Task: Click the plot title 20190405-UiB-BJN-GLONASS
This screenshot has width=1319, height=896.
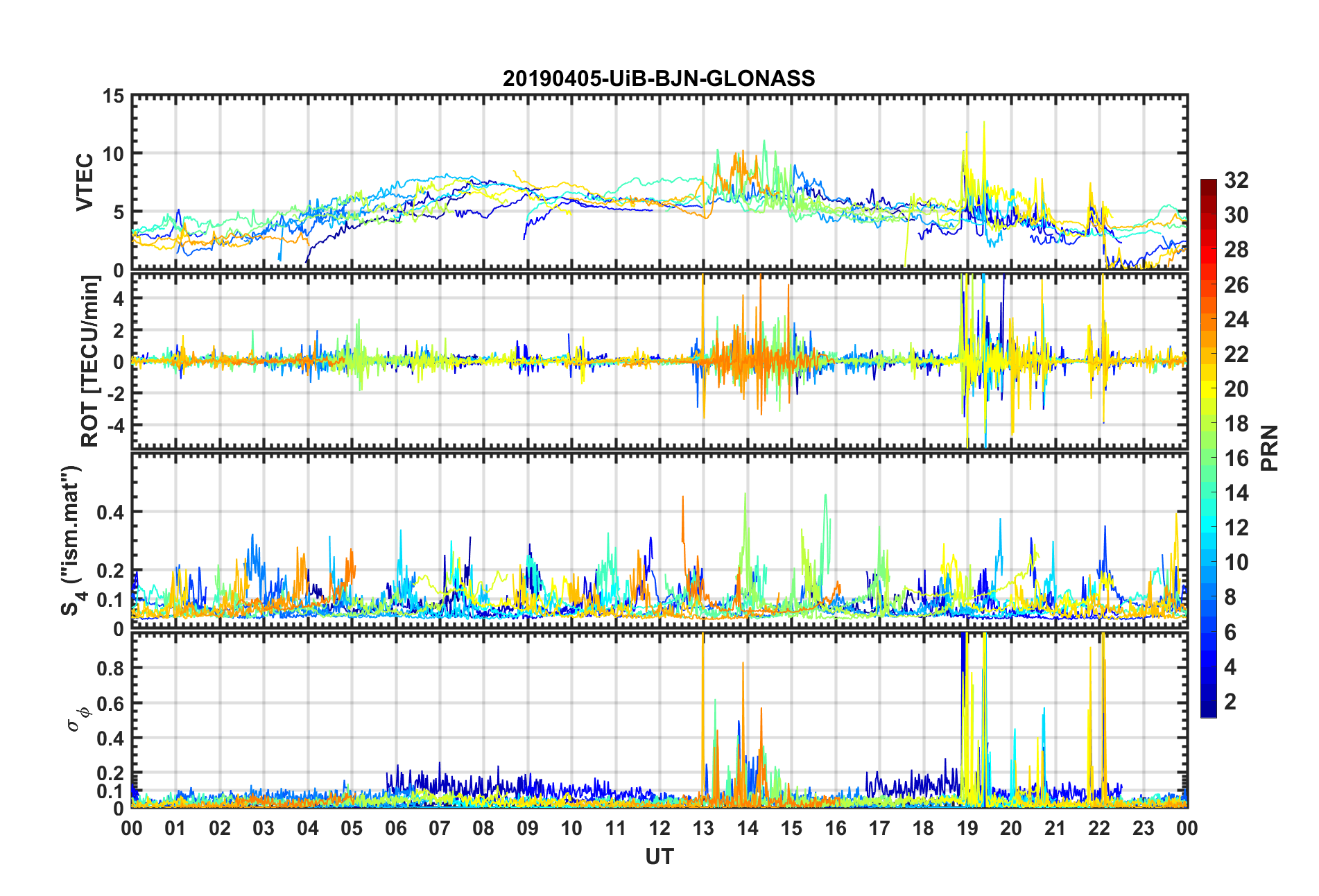Action: pos(659,78)
